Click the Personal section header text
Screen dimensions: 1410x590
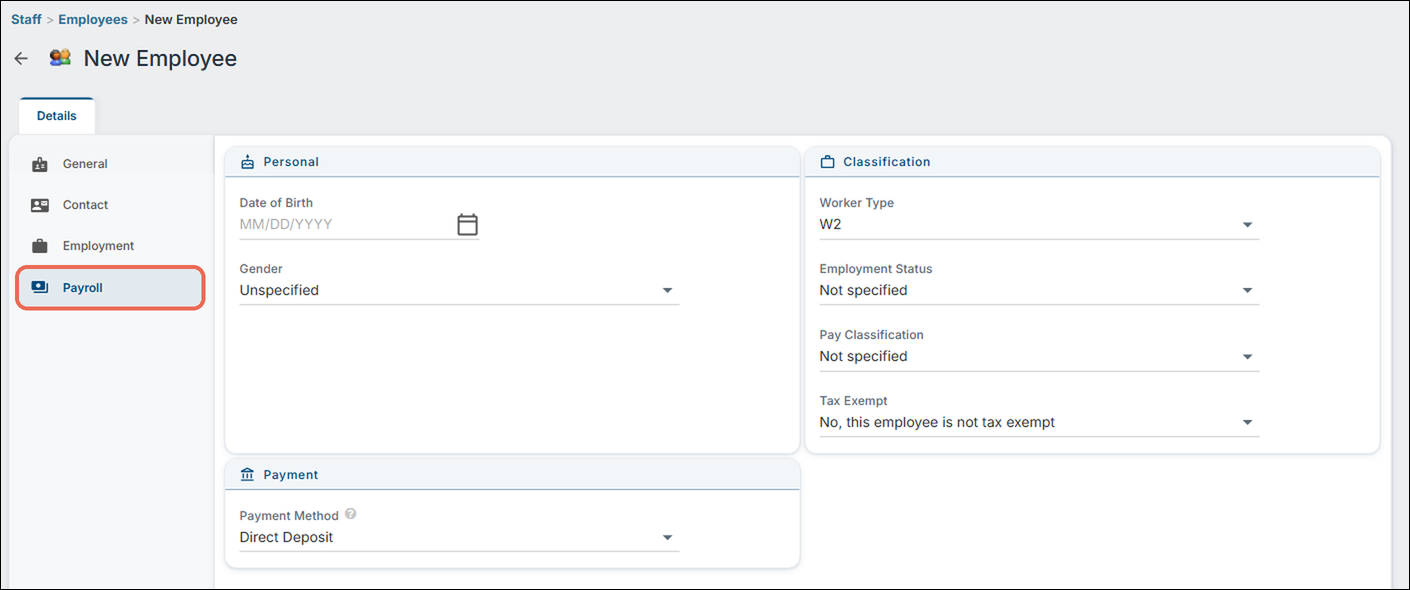click(x=291, y=162)
